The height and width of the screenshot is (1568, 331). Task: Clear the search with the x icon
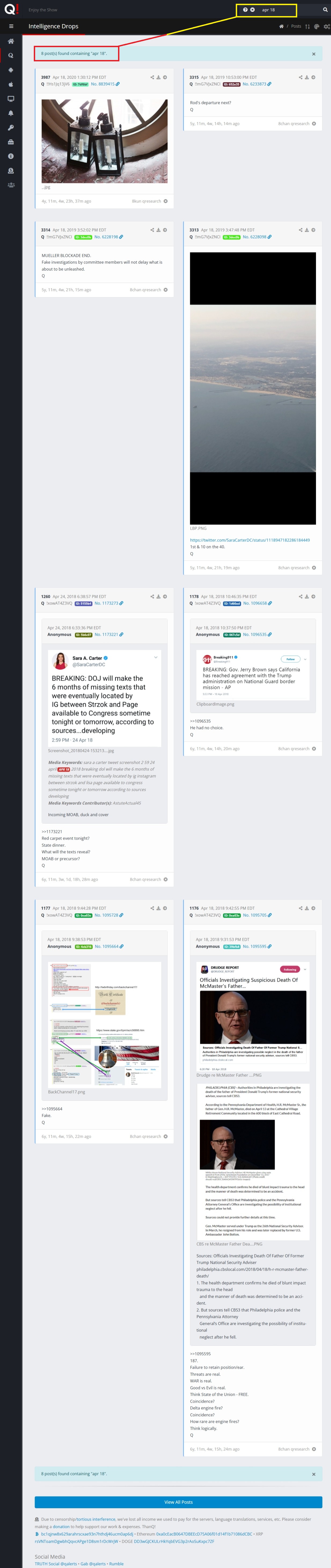(252, 10)
